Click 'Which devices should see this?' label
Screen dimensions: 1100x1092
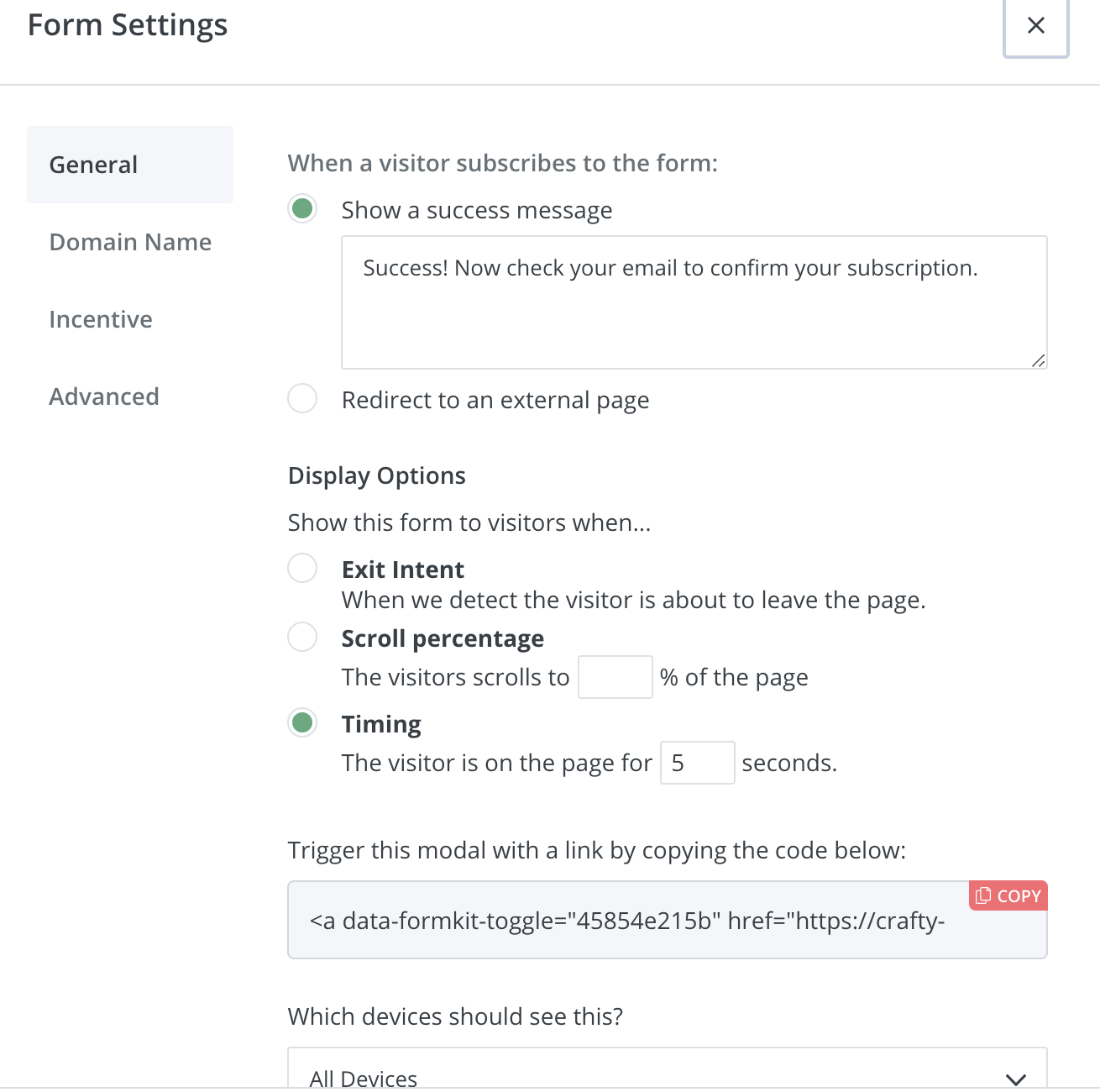click(456, 1016)
